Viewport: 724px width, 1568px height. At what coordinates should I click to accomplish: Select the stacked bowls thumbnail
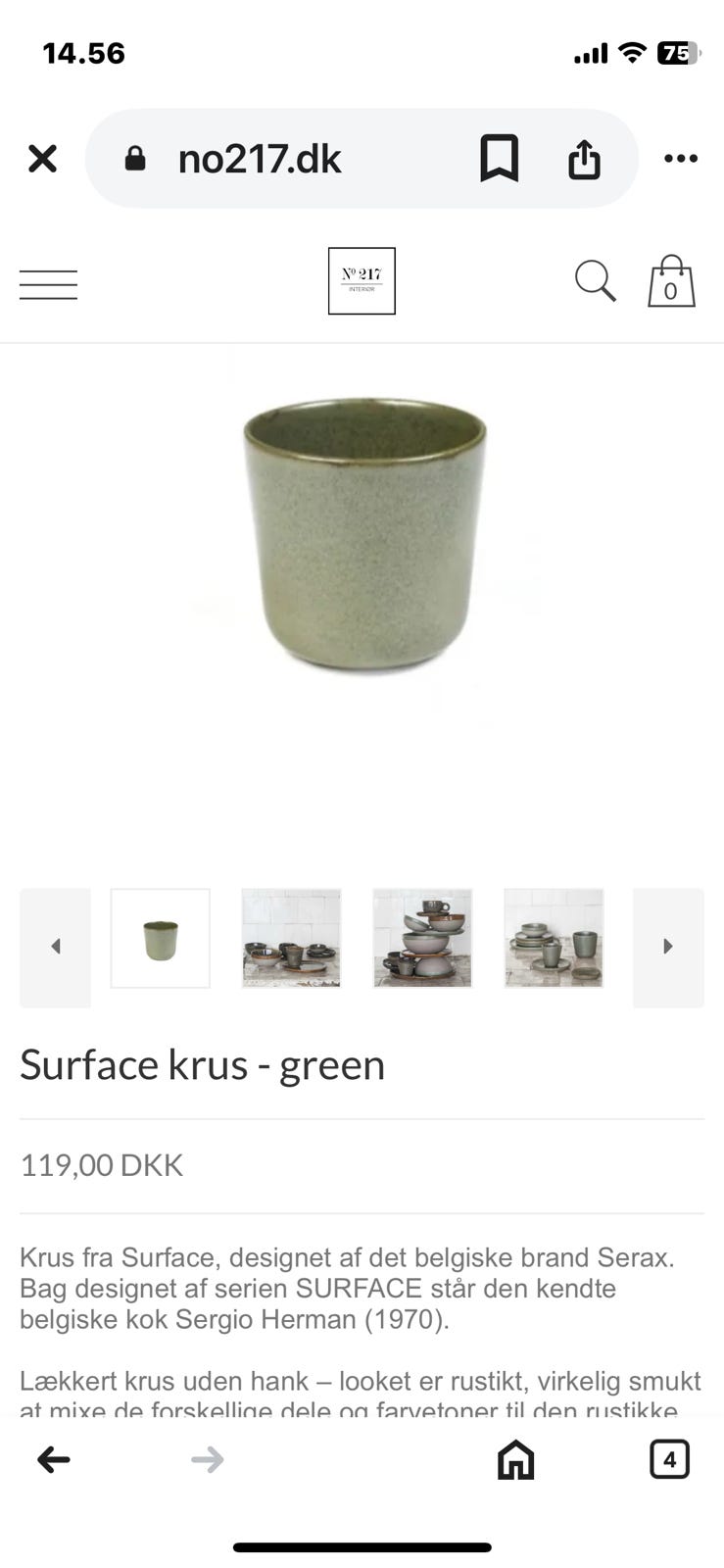pyautogui.click(x=422, y=938)
